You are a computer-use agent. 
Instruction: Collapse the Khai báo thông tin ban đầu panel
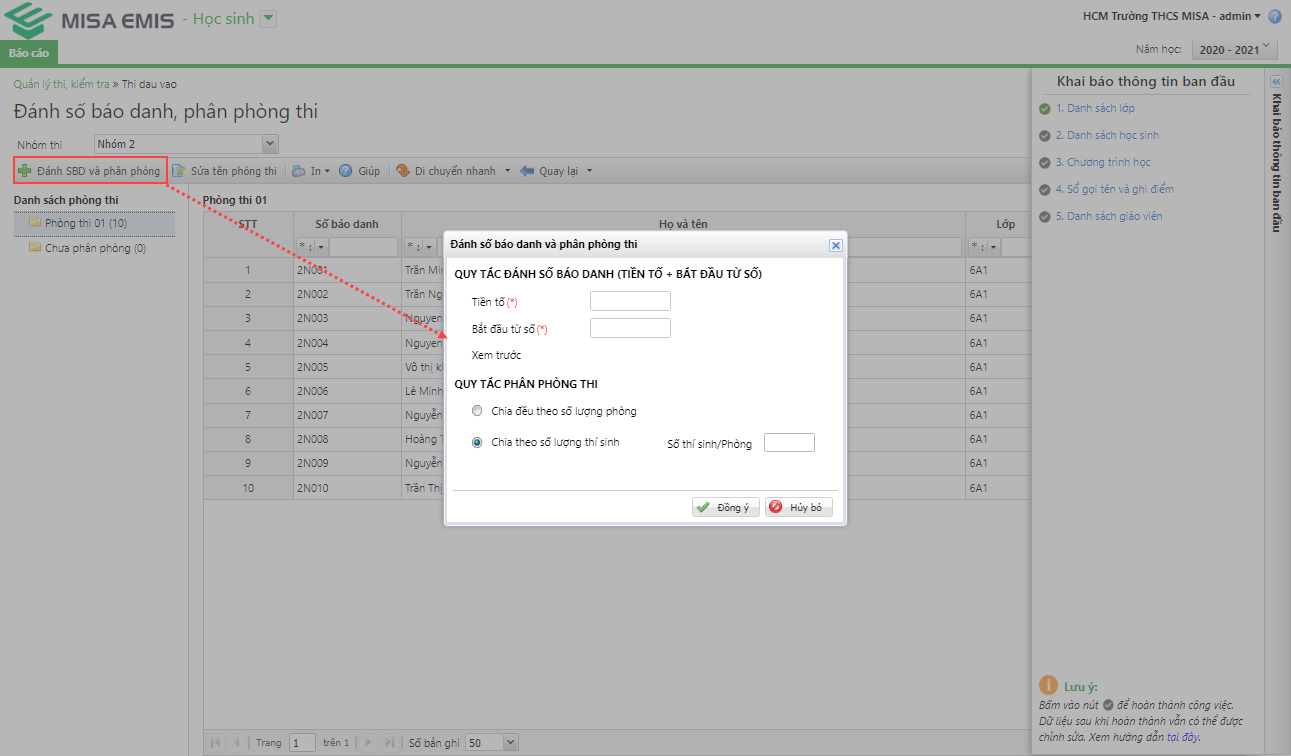tap(1276, 82)
